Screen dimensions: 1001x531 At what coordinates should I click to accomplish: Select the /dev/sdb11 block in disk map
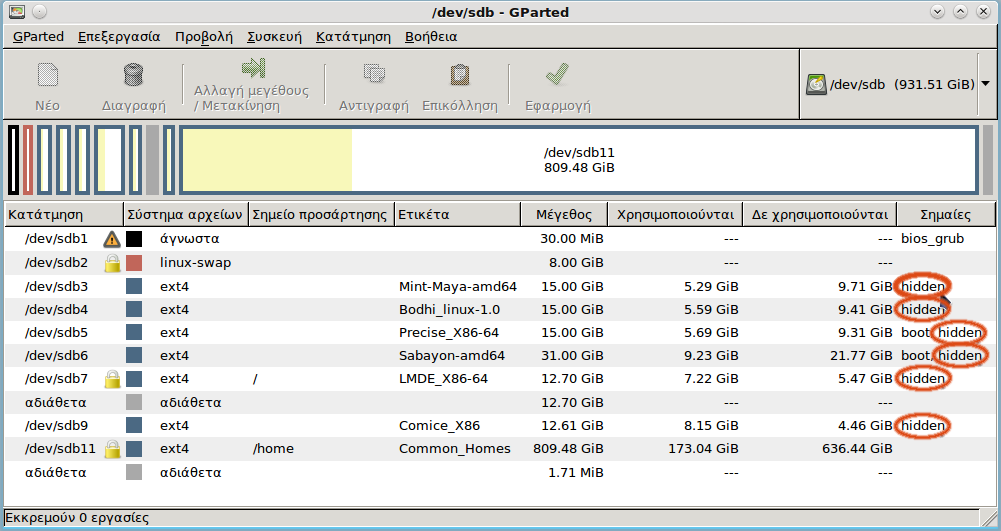(578, 160)
